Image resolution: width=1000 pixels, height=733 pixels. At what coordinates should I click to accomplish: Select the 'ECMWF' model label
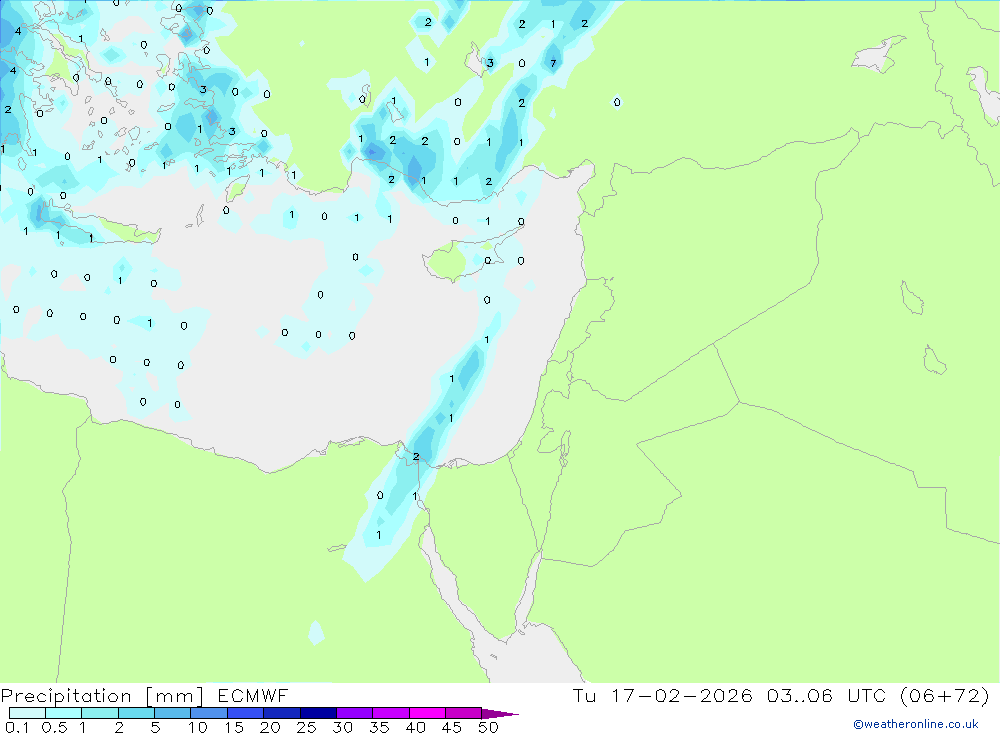[253, 696]
